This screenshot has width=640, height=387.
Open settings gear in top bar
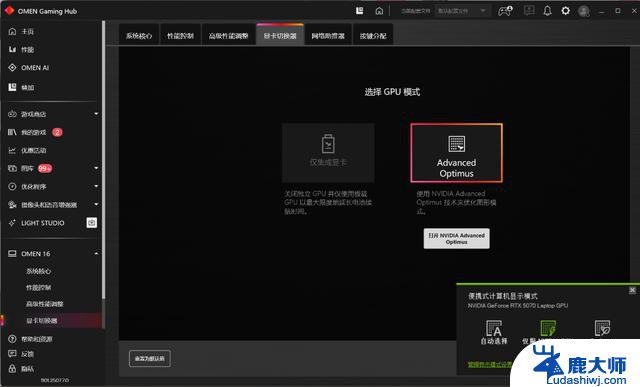pos(565,11)
